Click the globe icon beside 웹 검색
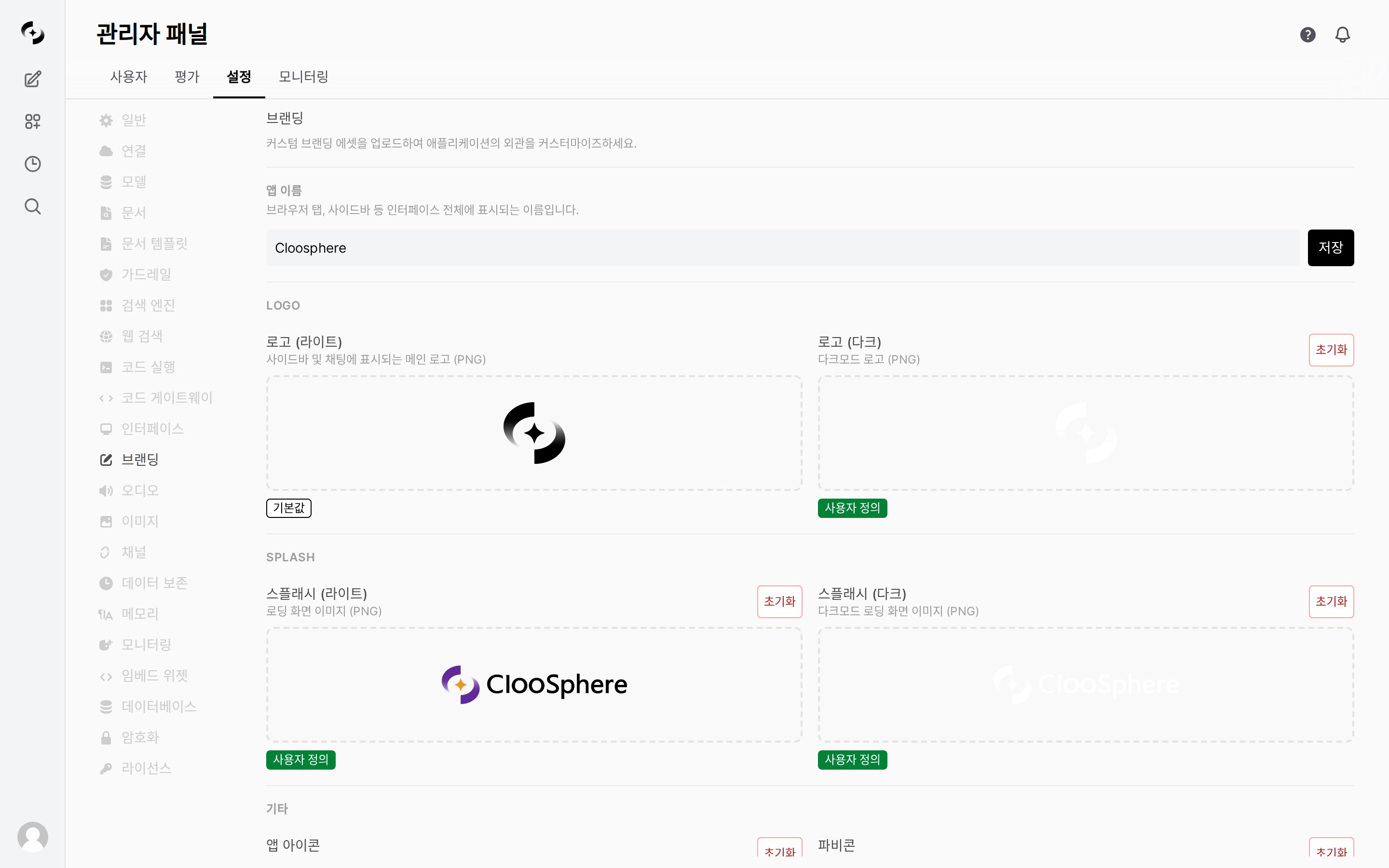 click(106, 337)
